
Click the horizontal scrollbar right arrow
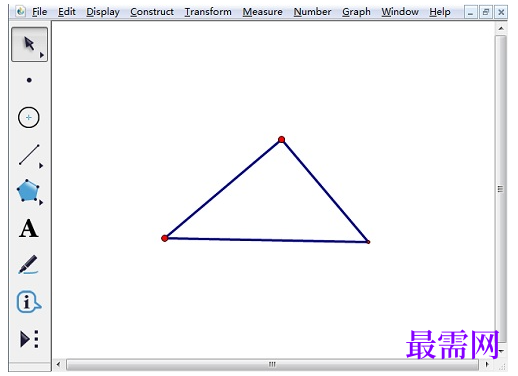click(x=487, y=364)
